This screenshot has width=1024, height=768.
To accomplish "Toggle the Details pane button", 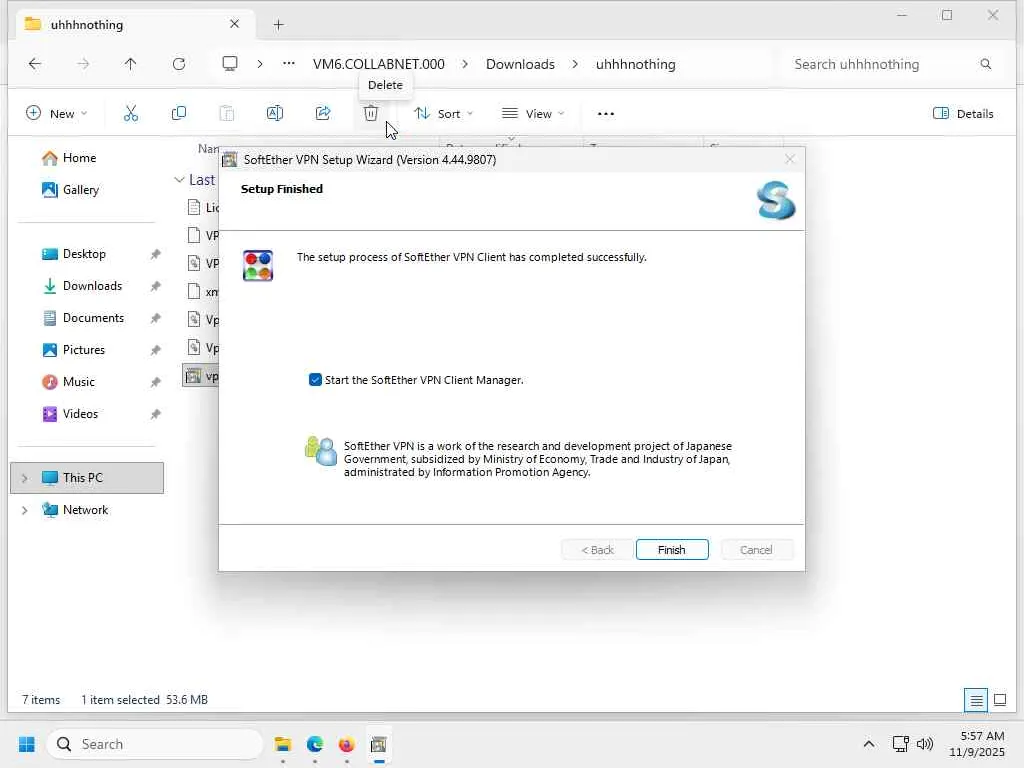I will coord(963,114).
